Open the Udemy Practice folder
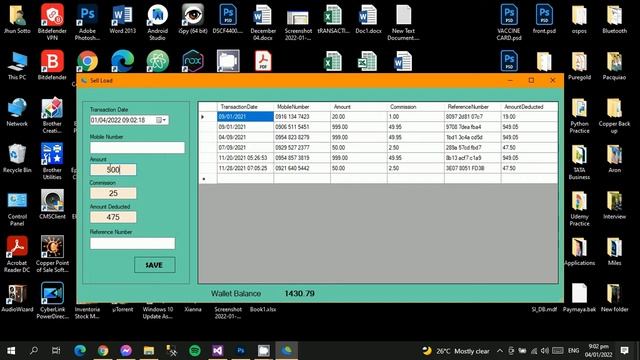 coord(579,208)
